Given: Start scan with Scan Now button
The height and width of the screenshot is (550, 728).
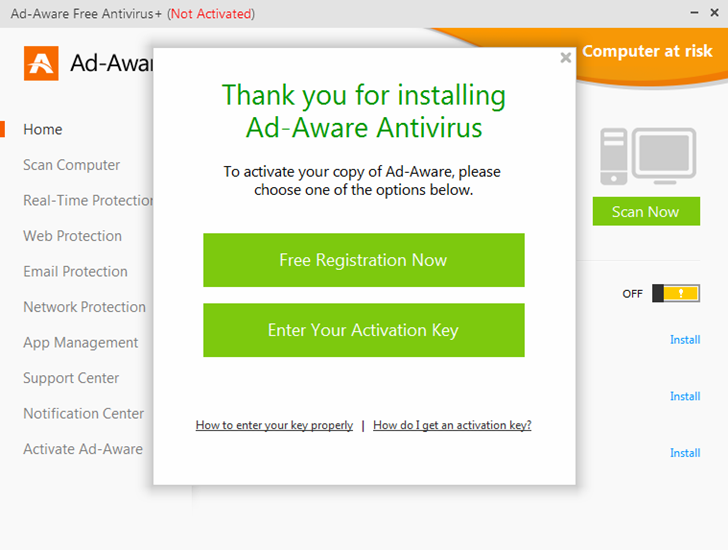Looking at the screenshot, I should coord(645,212).
